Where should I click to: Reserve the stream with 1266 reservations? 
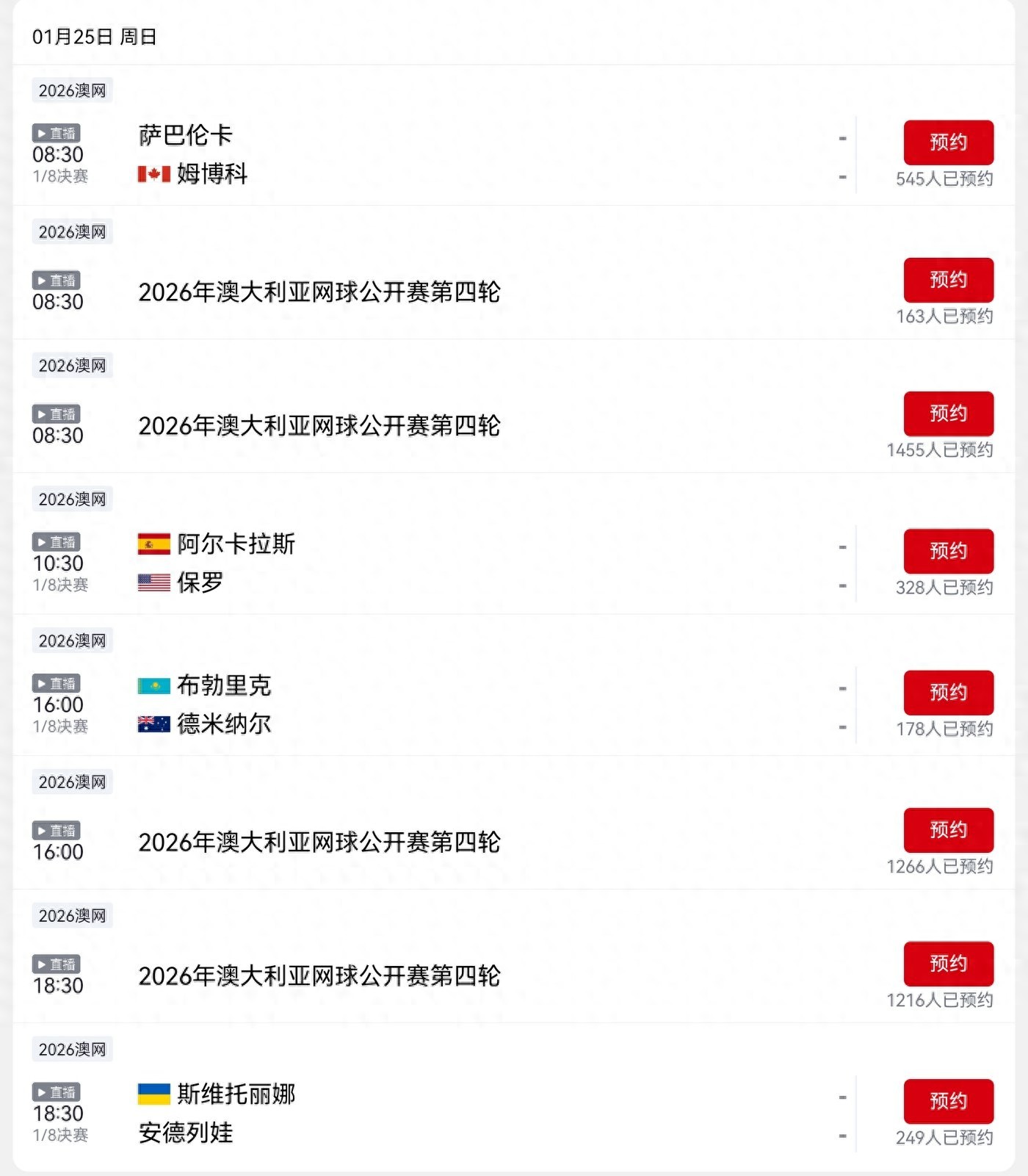948,830
